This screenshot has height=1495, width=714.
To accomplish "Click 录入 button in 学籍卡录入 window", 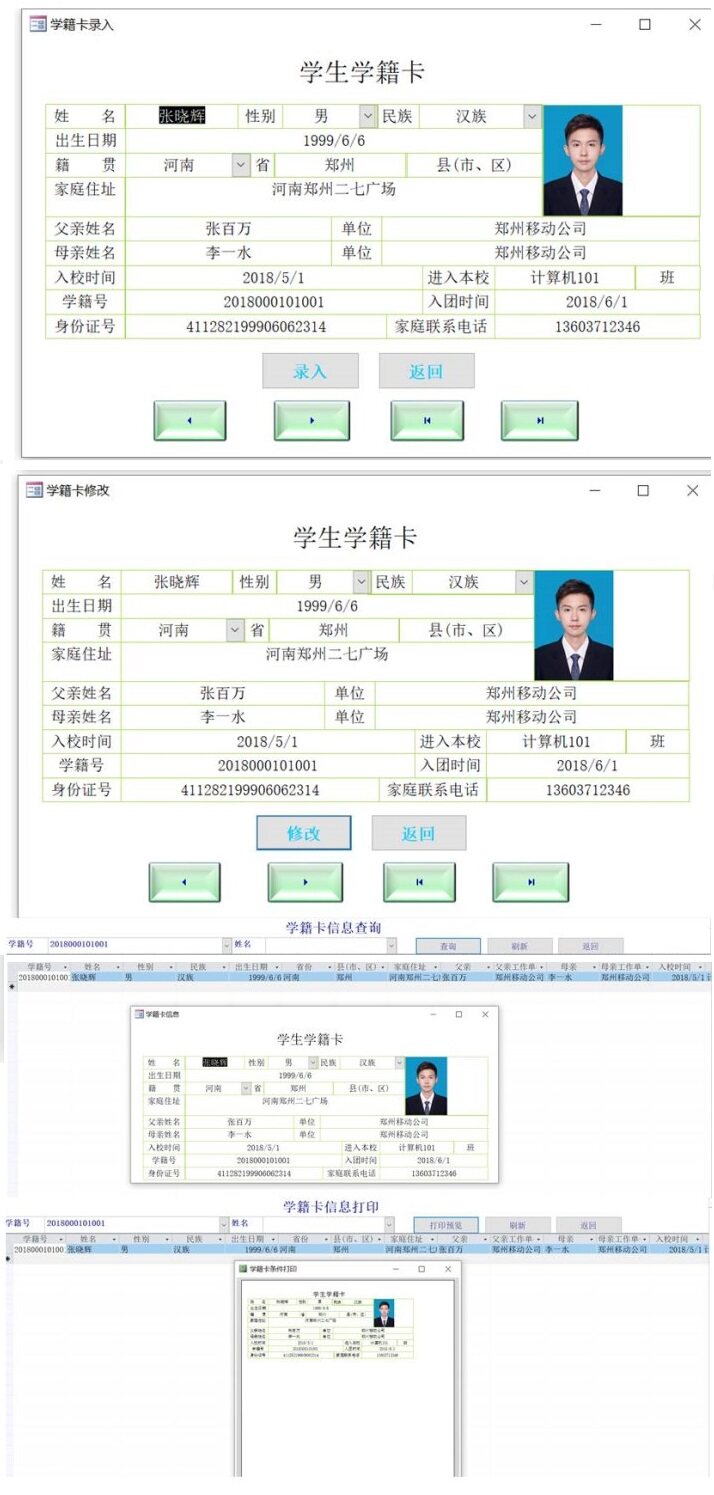I will [310, 371].
